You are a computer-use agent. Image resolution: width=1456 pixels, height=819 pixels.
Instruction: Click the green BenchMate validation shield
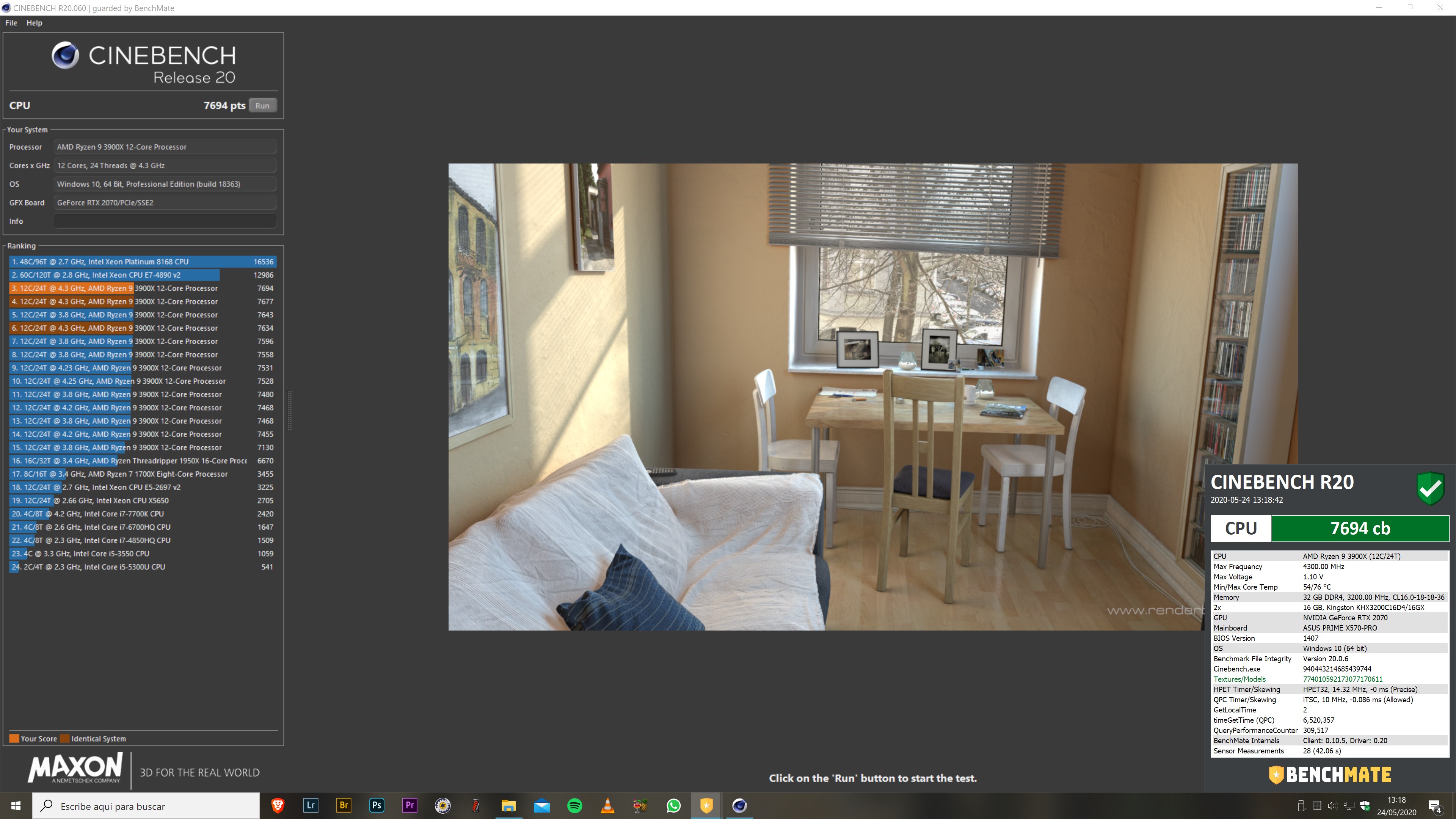pyautogui.click(x=1431, y=488)
